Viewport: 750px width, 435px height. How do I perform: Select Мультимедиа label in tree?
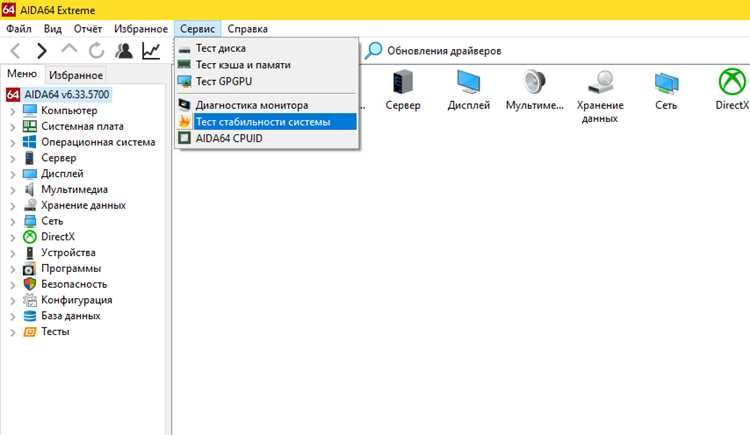coord(75,190)
